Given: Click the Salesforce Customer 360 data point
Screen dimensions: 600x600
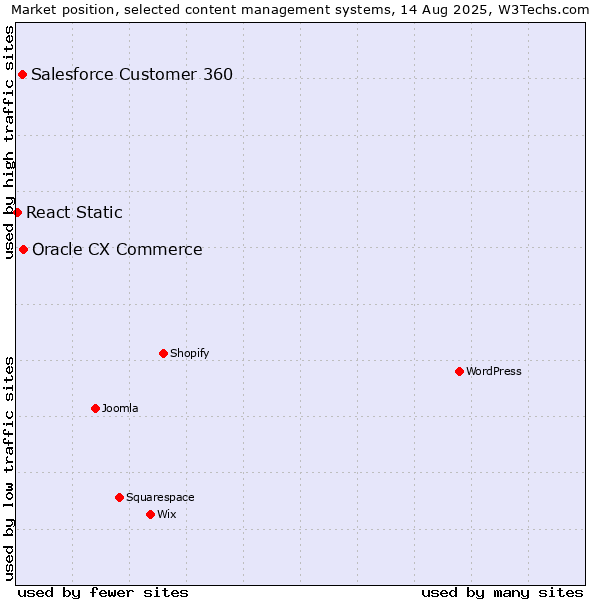Looking at the screenshot, I should (23, 75).
